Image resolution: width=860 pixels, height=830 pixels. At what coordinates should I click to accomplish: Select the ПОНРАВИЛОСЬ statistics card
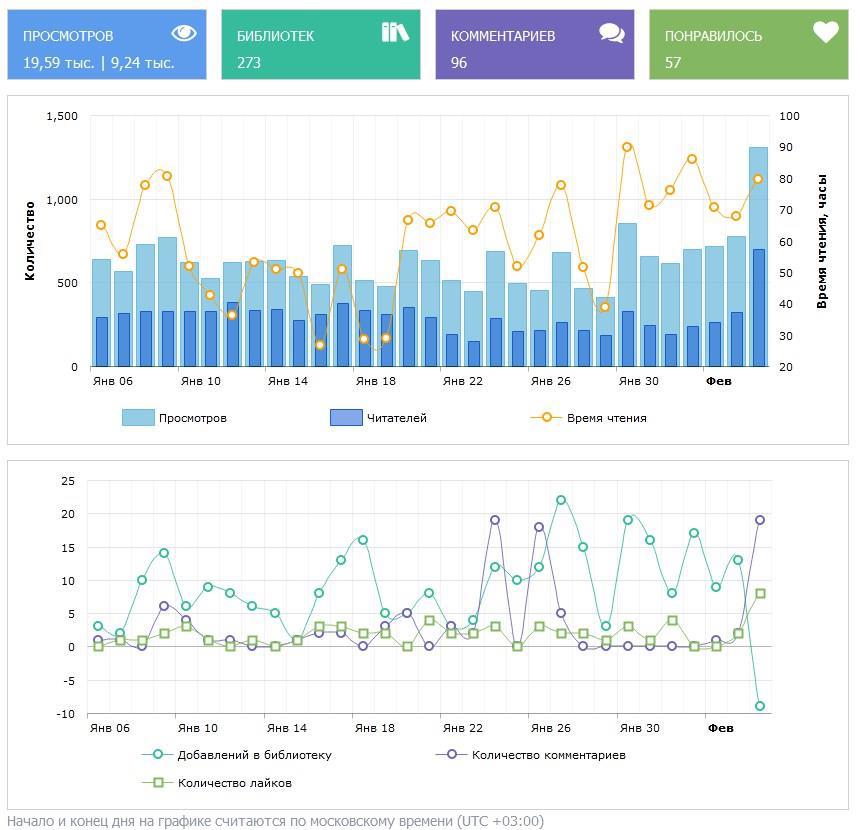click(x=748, y=45)
